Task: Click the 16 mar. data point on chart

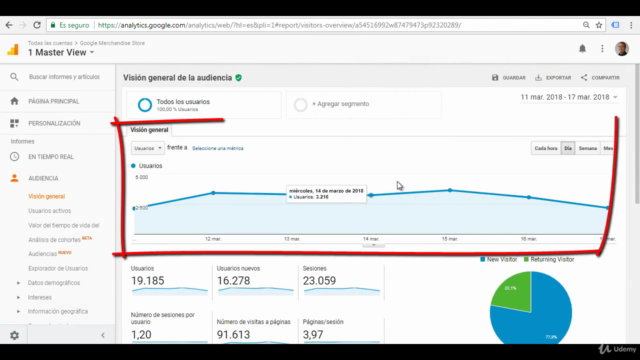Action: tap(529, 197)
